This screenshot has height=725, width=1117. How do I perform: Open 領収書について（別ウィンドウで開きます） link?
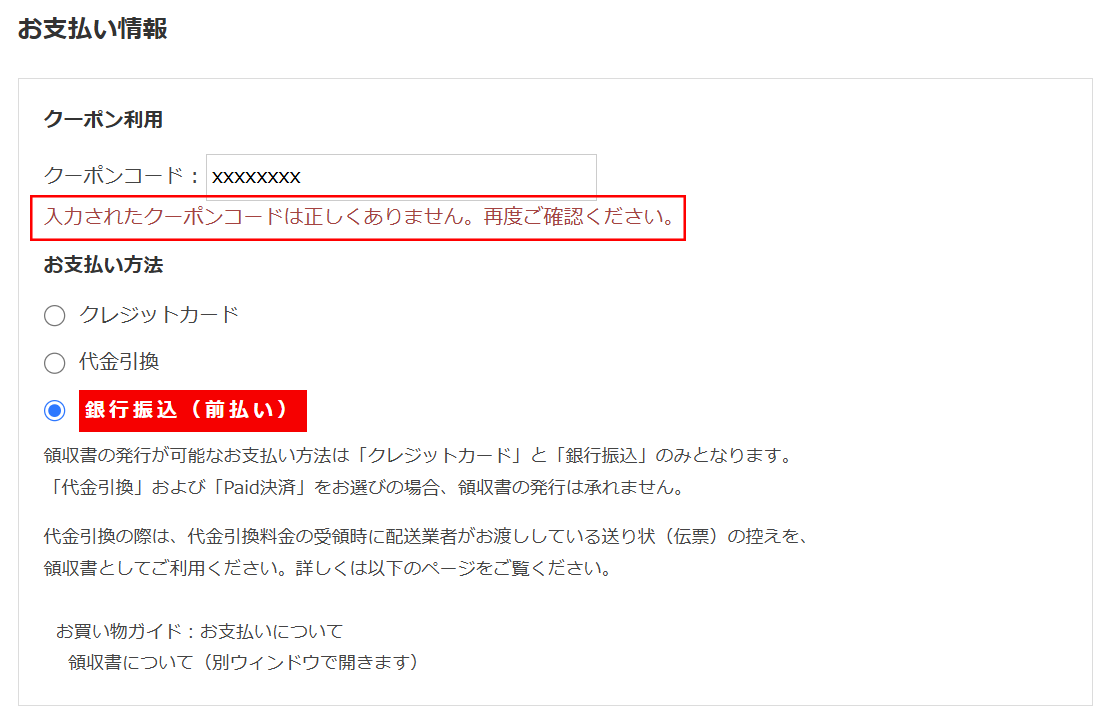pyautogui.click(x=243, y=662)
